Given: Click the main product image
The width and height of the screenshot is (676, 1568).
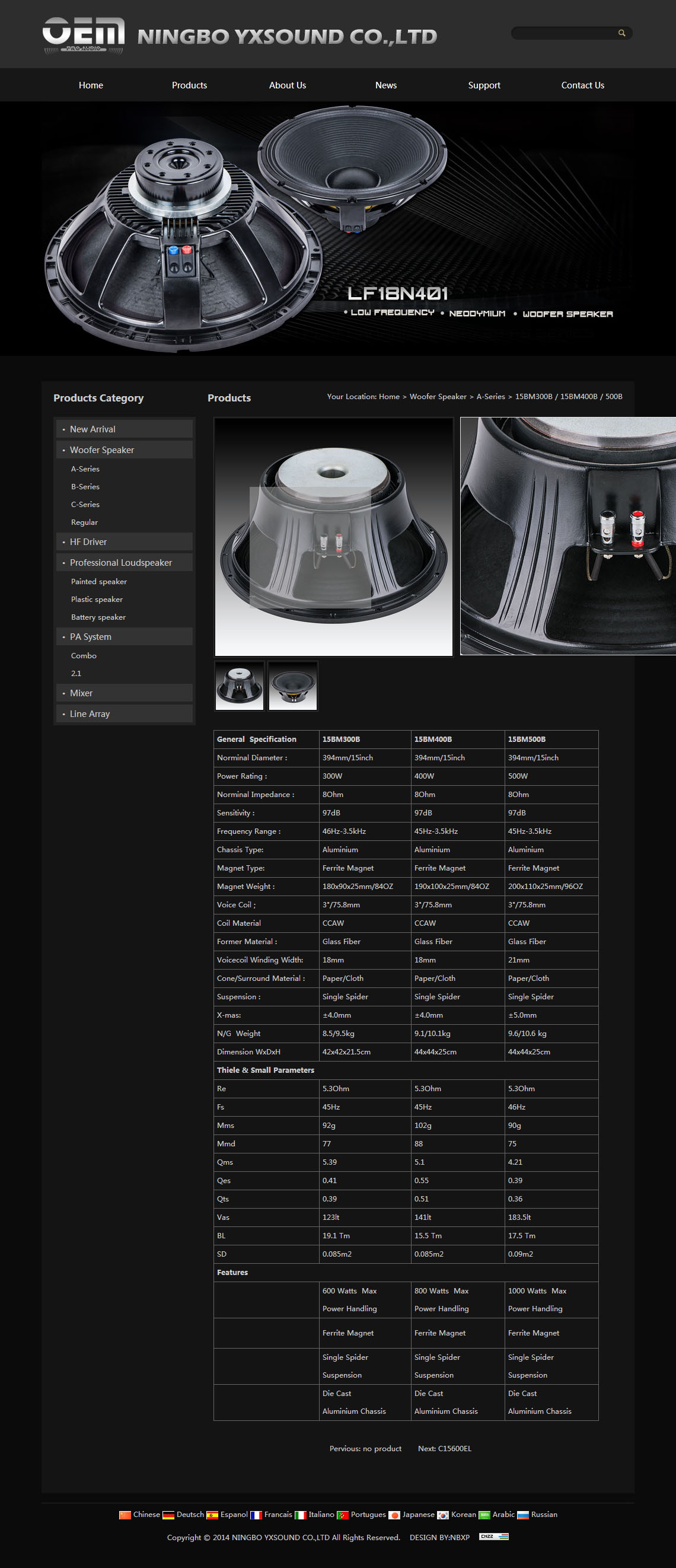Looking at the screenshot, I should tap(333, 536).
